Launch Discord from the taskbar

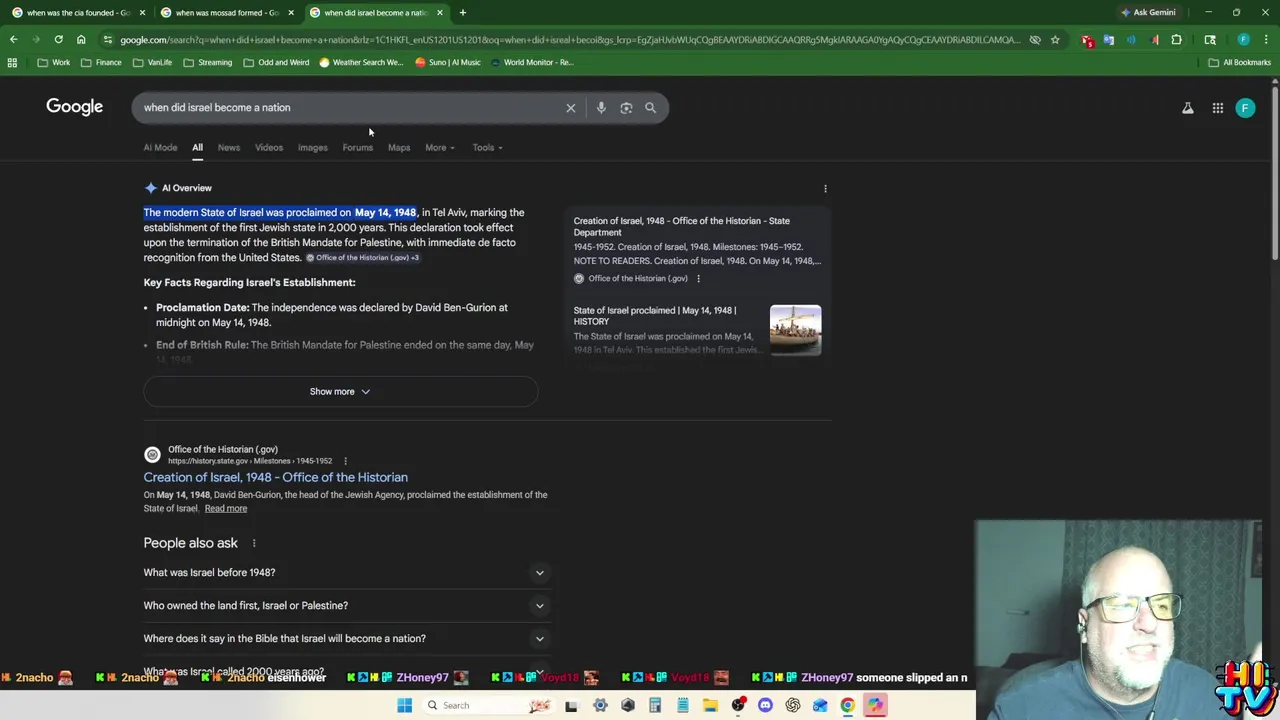pos(765,705)
